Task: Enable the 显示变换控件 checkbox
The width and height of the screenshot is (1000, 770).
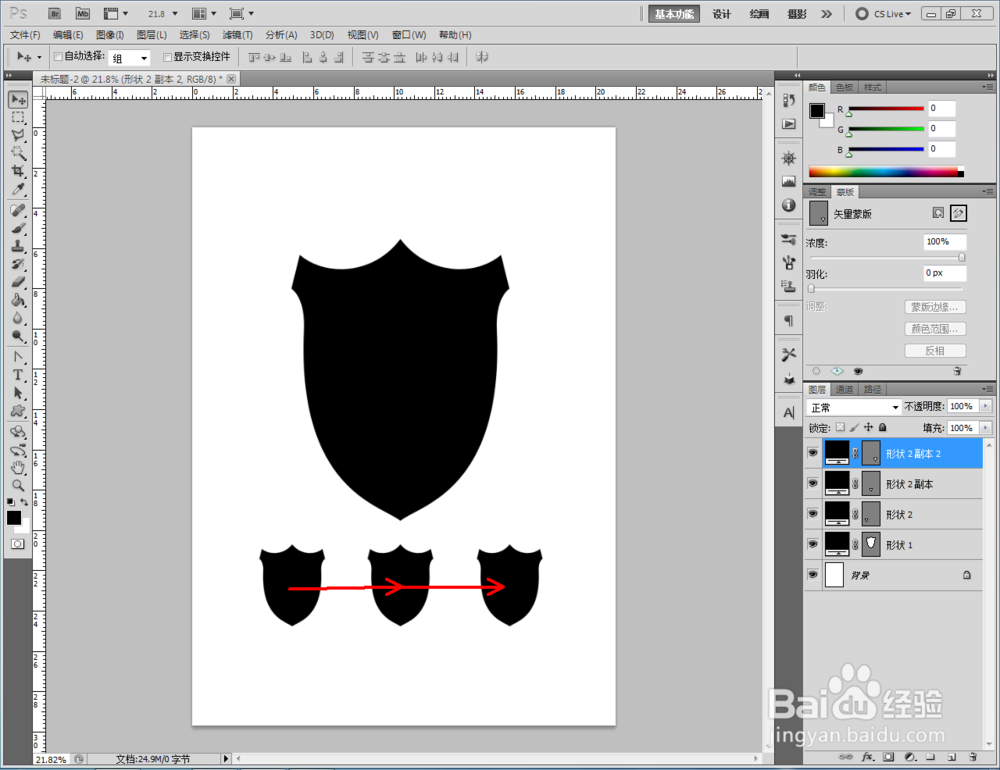Action: click(x=167, y=57)
